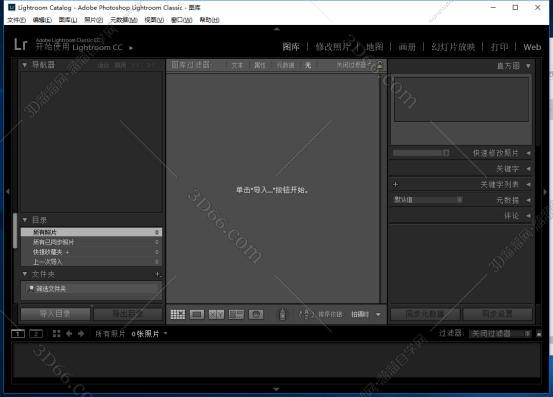The image size is (553, 397).
Task: Switch to the 修改照片 Develop module
Action: [x=333, y=47]
